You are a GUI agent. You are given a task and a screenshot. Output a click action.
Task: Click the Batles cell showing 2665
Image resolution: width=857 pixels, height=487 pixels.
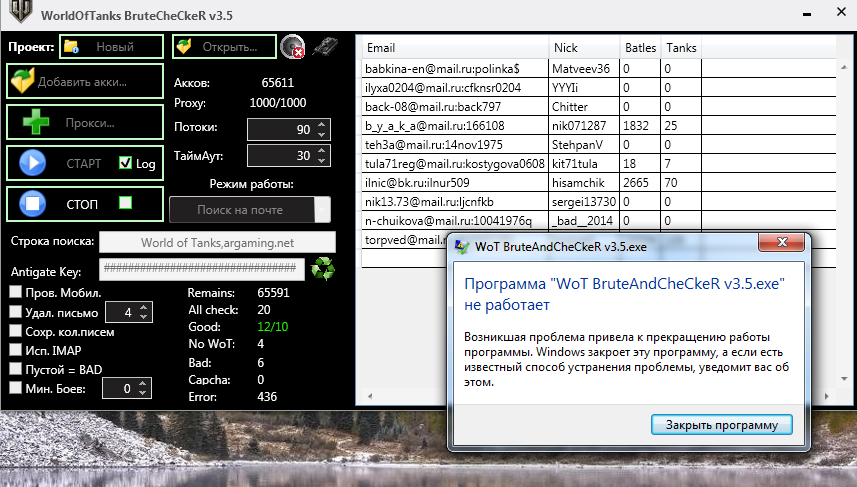[x=640, y=183]
